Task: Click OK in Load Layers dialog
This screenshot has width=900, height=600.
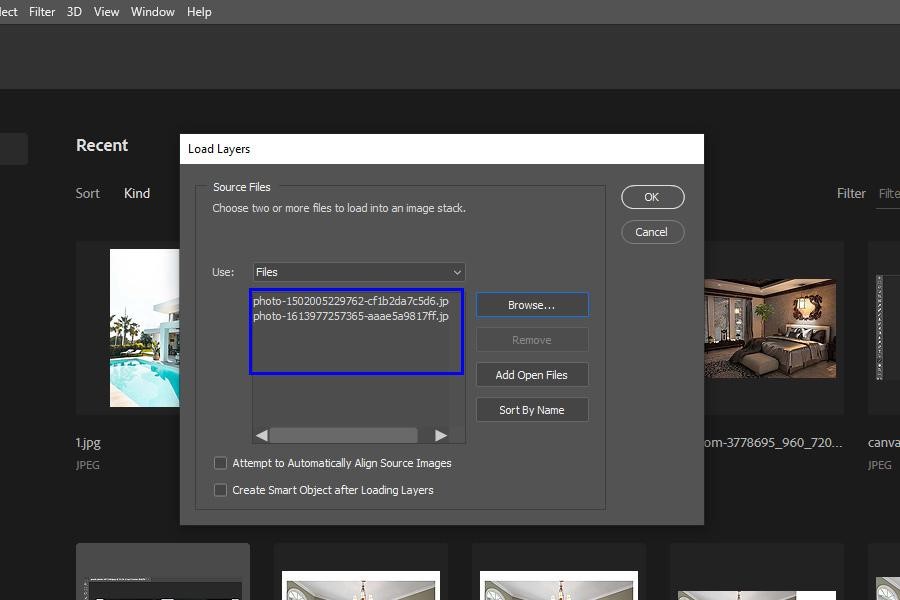Action: [x=652, y=197]
